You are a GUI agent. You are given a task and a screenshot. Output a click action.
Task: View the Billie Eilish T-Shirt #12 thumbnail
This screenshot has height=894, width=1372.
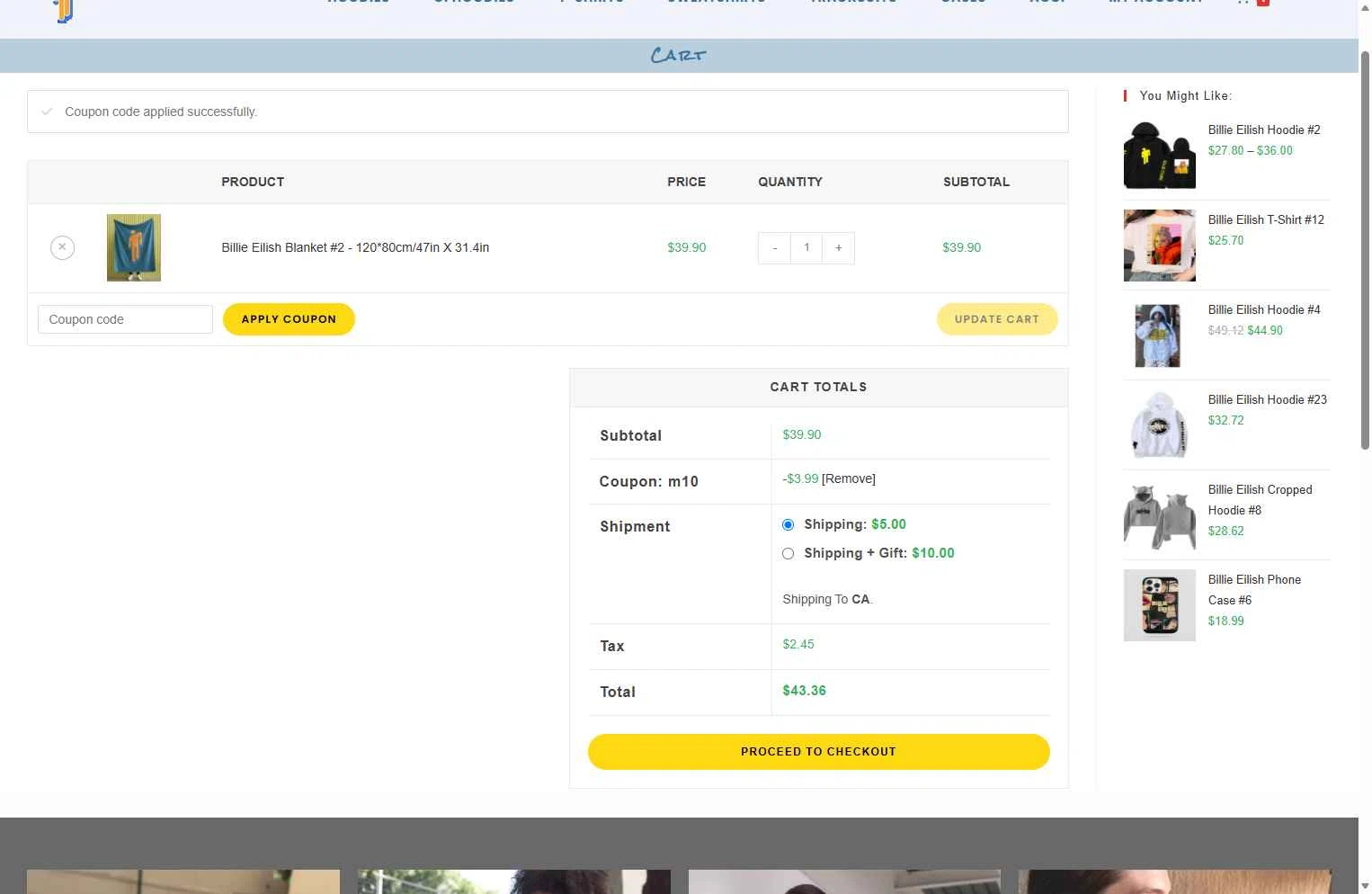pyautogui.click(x=1160, y=246)
